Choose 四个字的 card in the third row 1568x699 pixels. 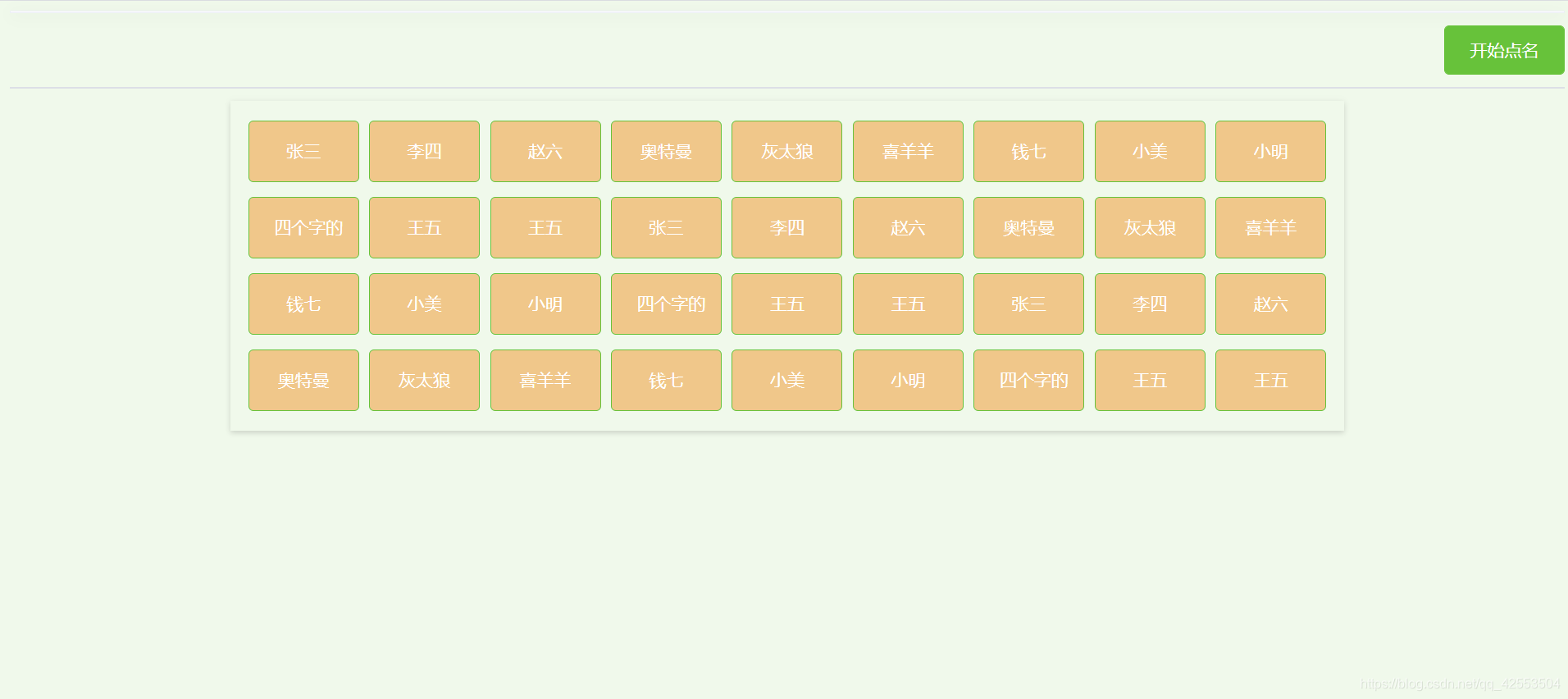click(666, 304)
